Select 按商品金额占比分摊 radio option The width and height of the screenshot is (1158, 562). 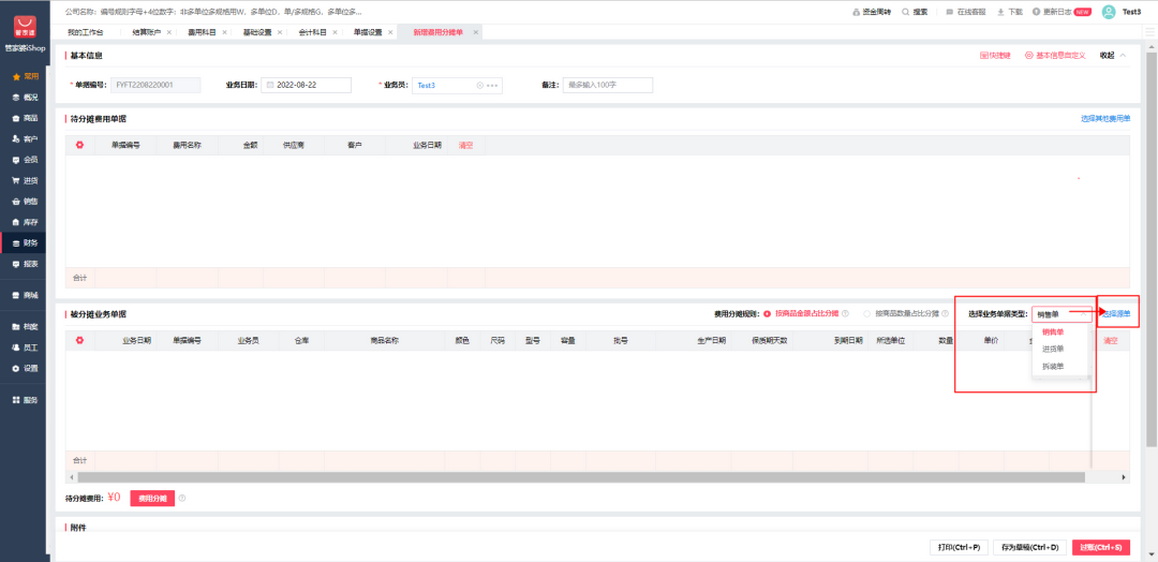[x=768, y=314]
